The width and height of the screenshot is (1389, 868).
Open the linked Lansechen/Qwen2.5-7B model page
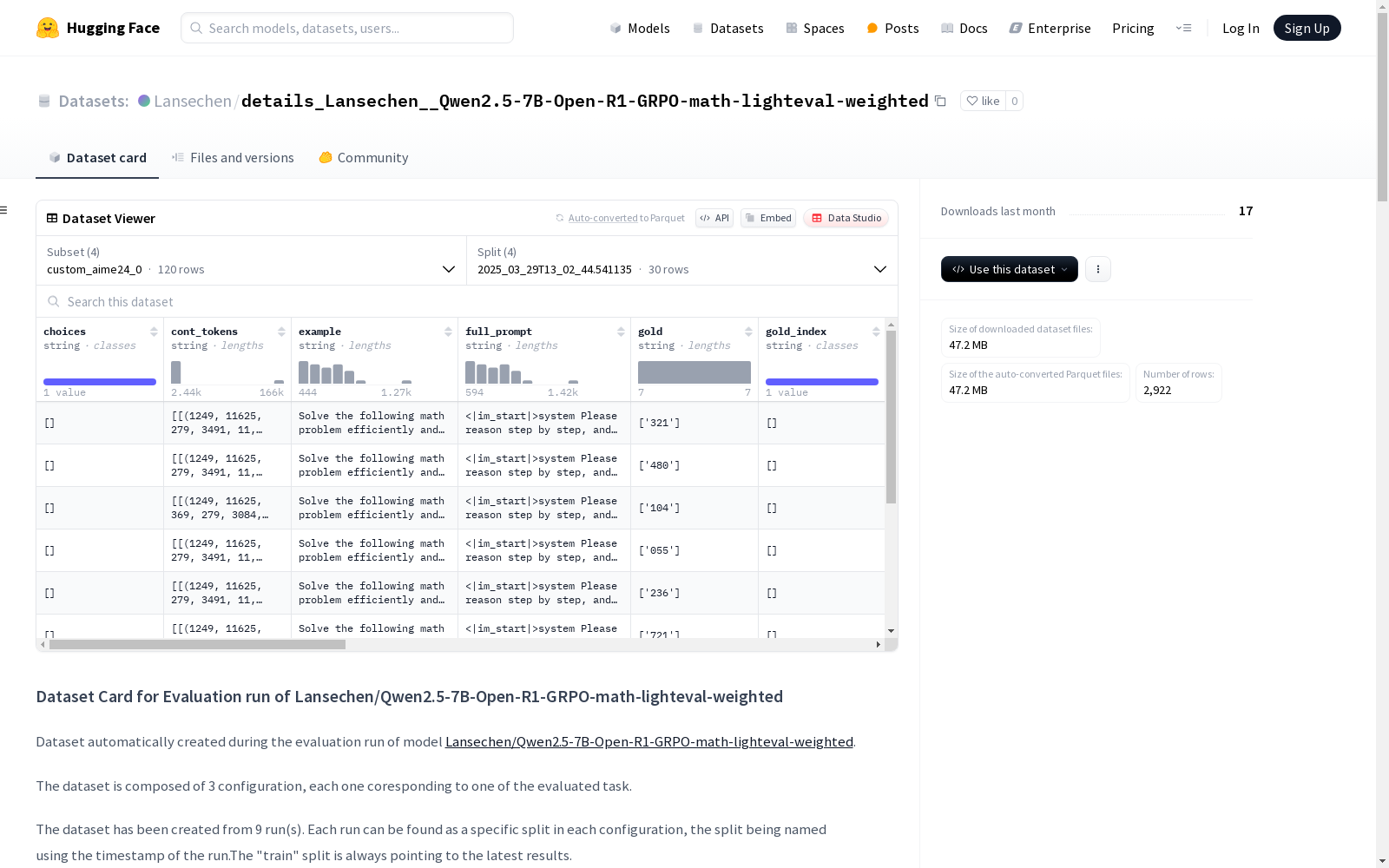pos(649,741)
